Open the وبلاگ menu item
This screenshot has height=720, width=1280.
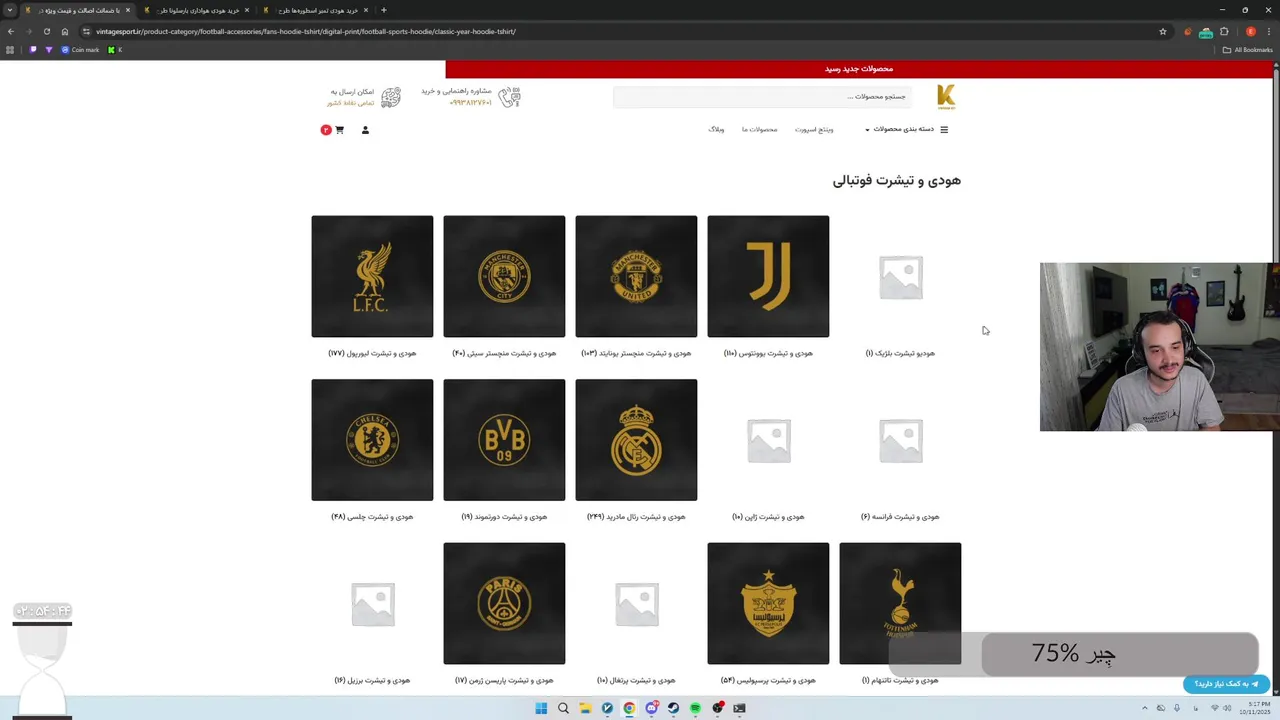point(716,129)
